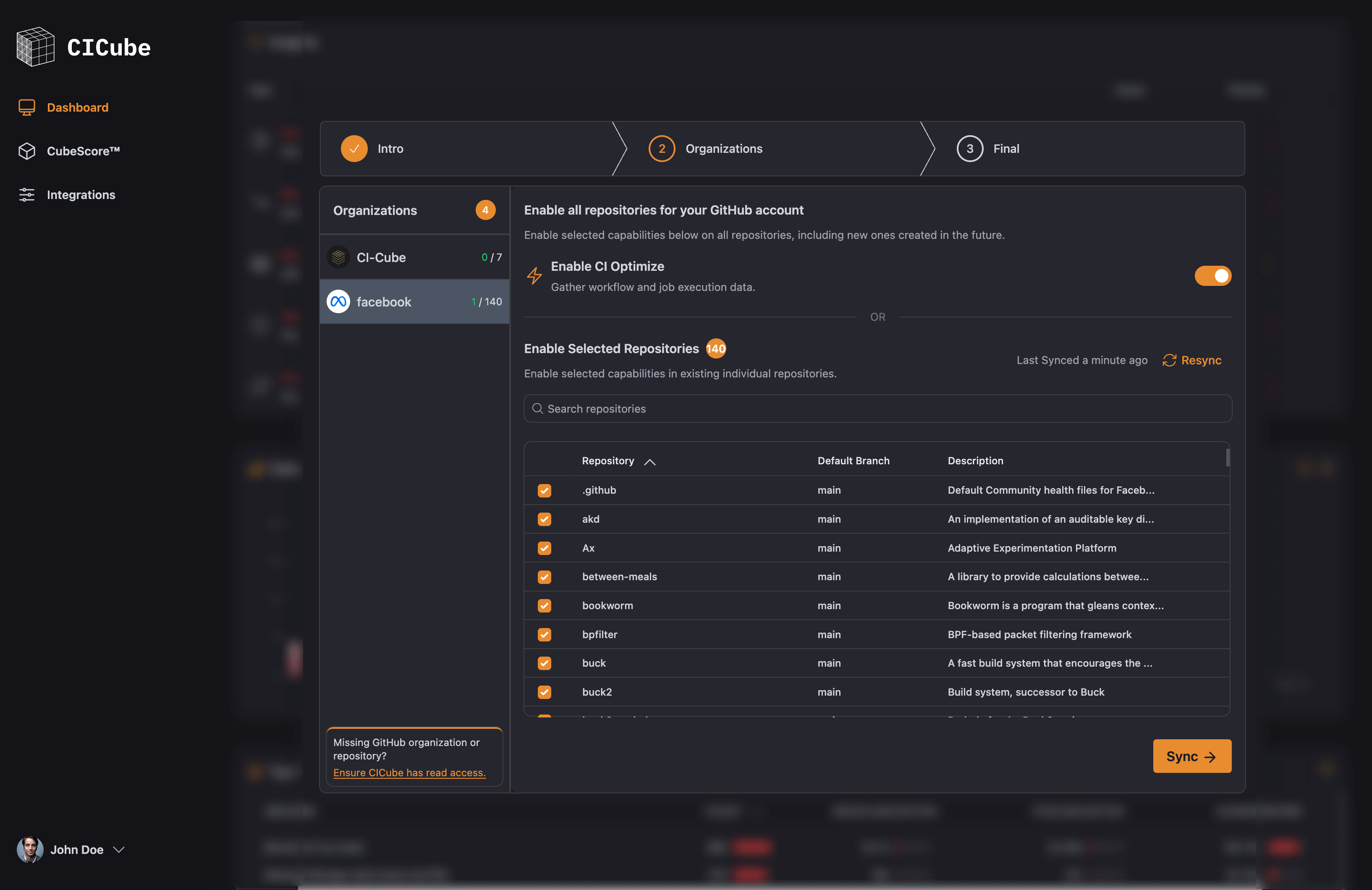
Task: Click the akd repository name
Action: 591,519
